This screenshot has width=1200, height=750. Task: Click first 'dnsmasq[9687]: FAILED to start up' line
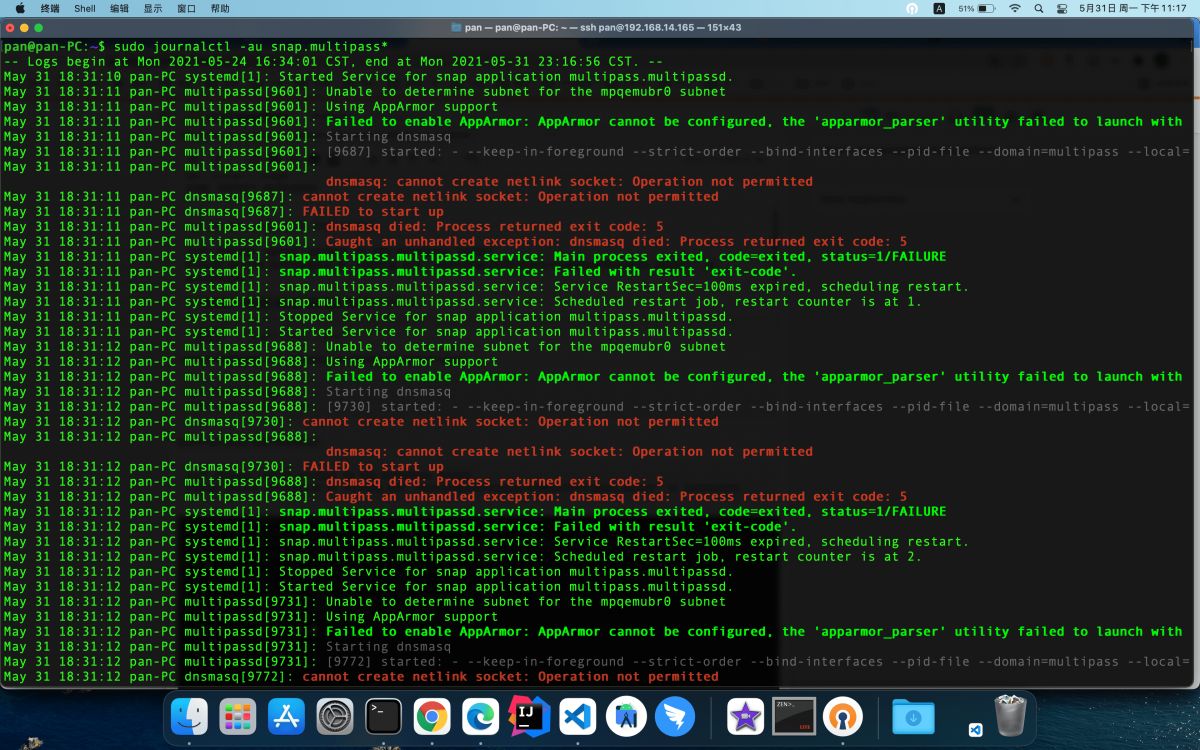[223, 211]
